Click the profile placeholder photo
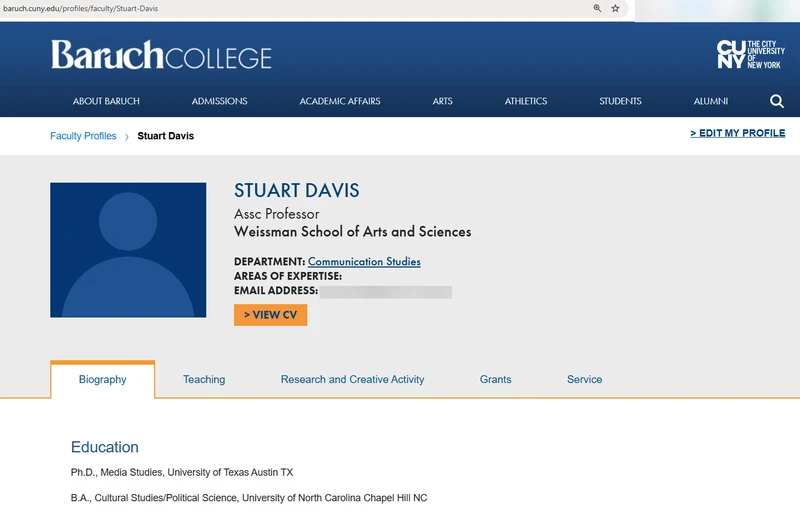Viewport: 800px width, 524px height. coord(128,250)
